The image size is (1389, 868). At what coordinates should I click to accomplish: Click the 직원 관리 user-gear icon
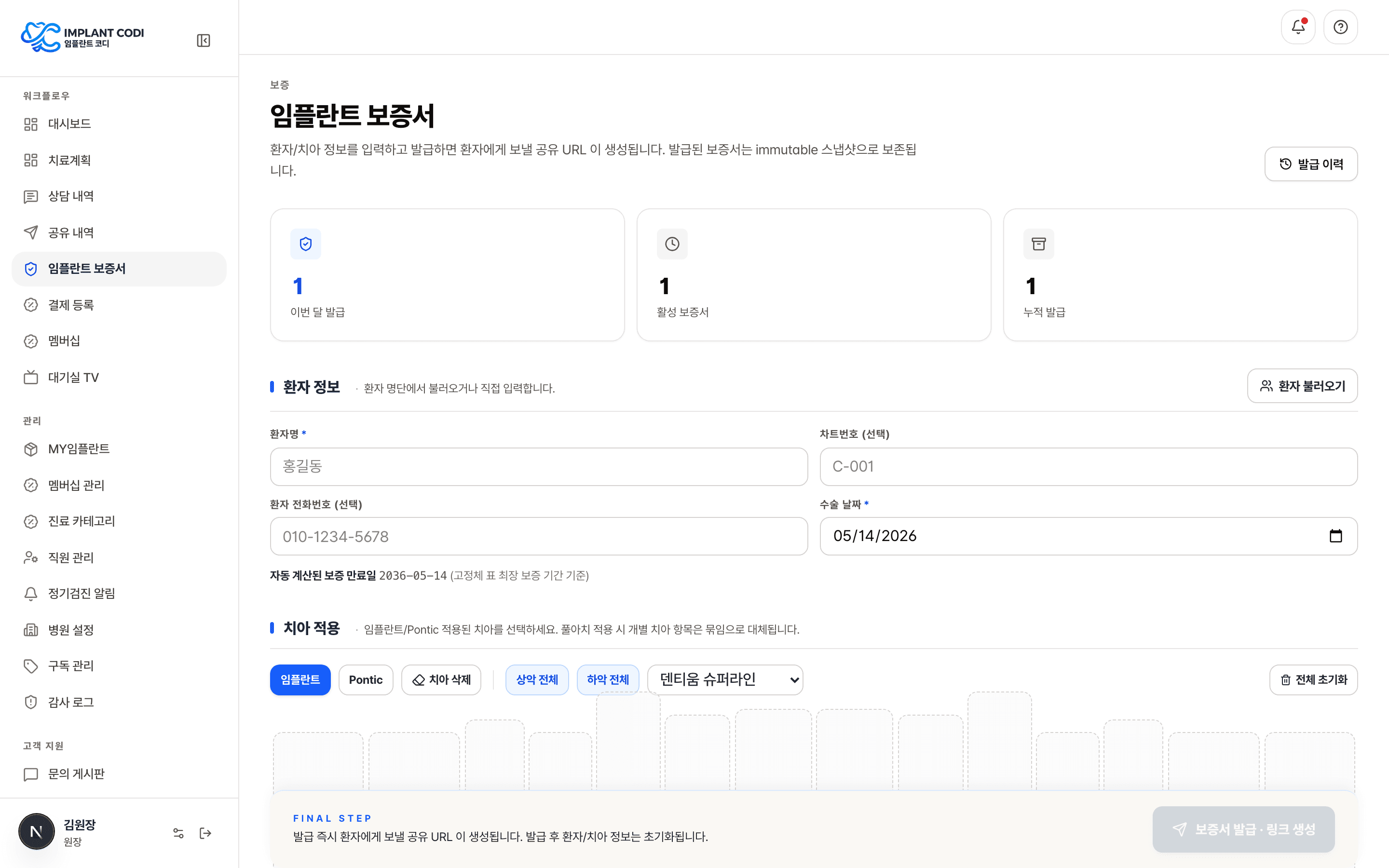31,557
